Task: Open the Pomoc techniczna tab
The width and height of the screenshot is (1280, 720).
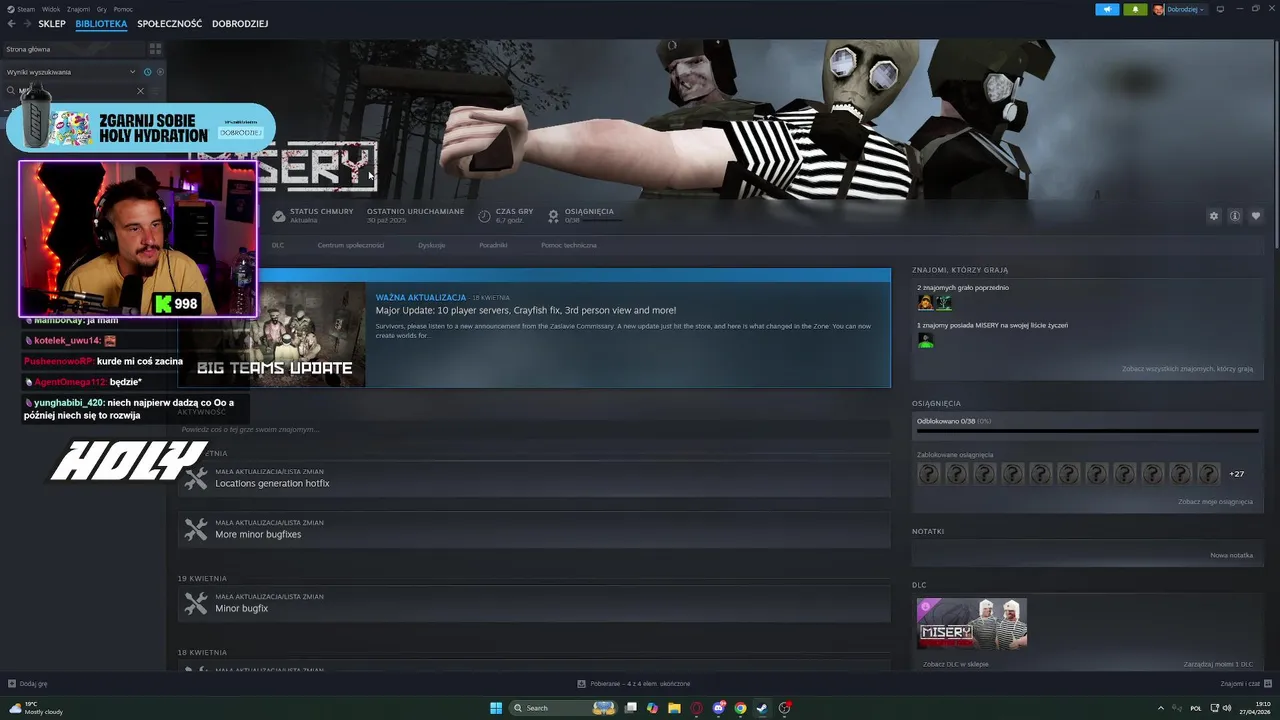Action: pyautogui.click(x=569, y=245)
